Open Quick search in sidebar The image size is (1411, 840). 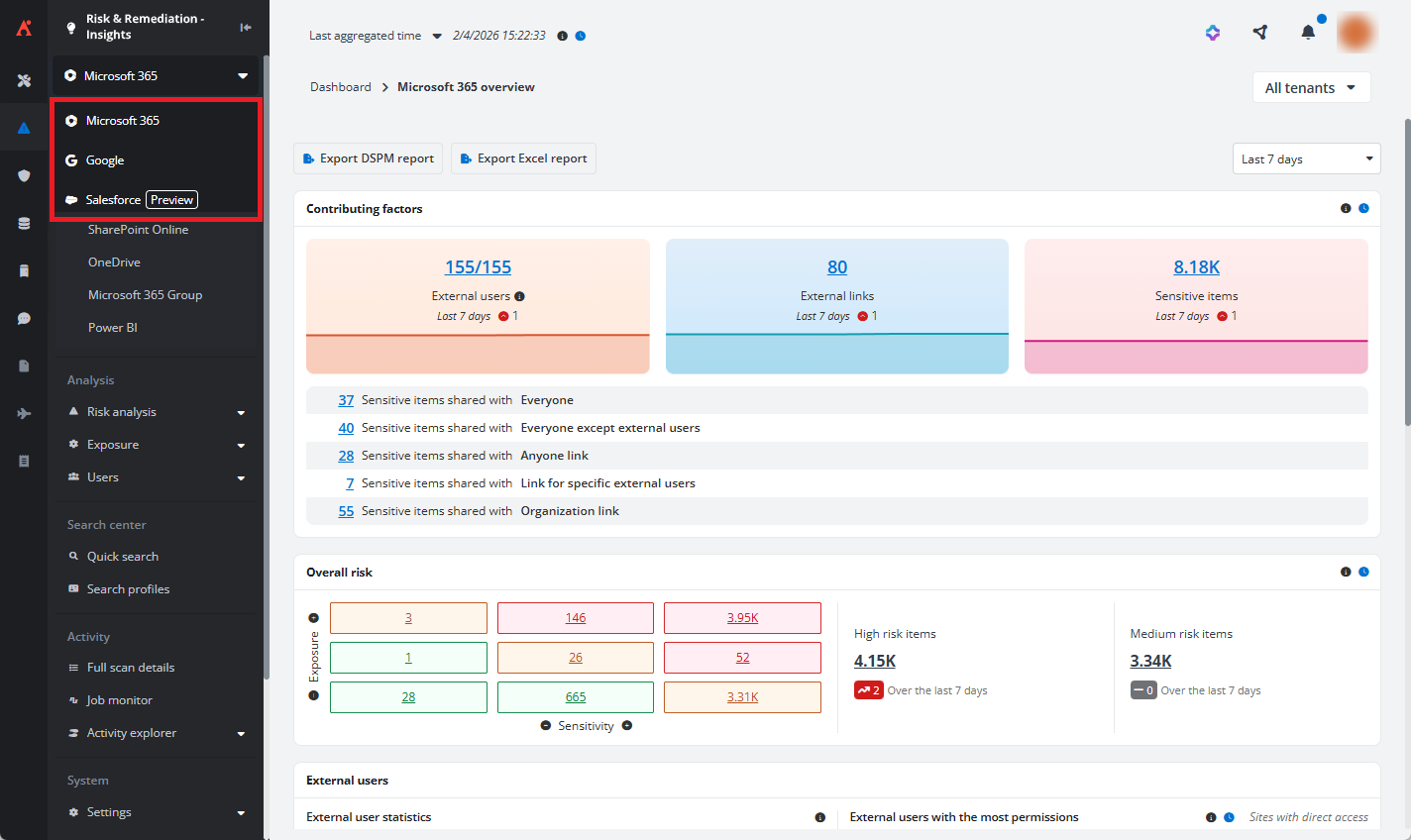point(122,557)
